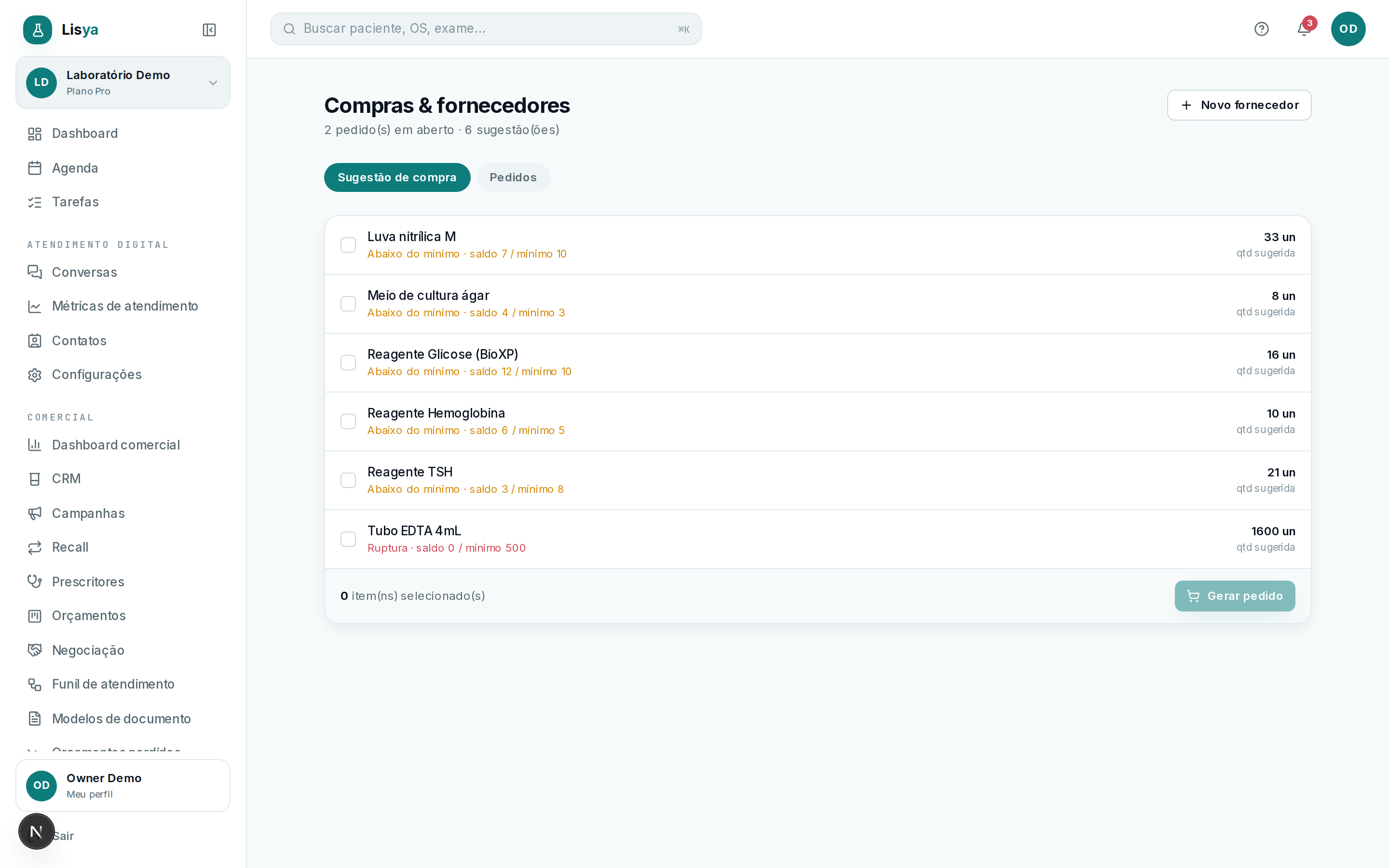Expand the Laboratório Demo chevron dropdown
The image size is (1389, 868).
213,82
